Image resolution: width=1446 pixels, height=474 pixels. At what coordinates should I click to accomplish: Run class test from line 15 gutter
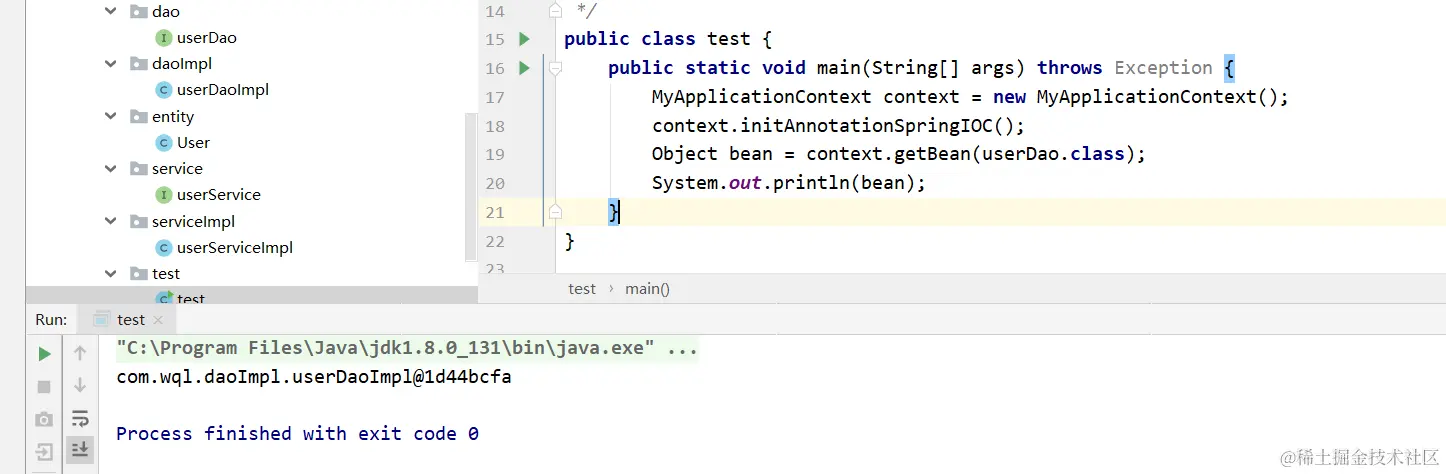pyautogui.click(x=524, y=39)
